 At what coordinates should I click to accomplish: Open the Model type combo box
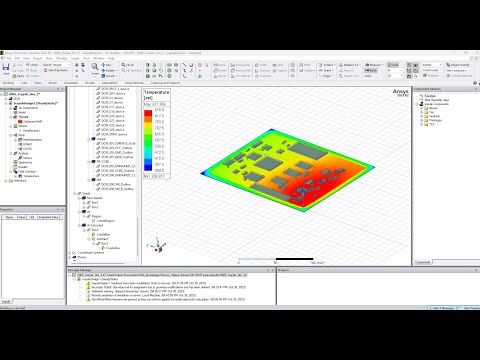tap(432, 65)
